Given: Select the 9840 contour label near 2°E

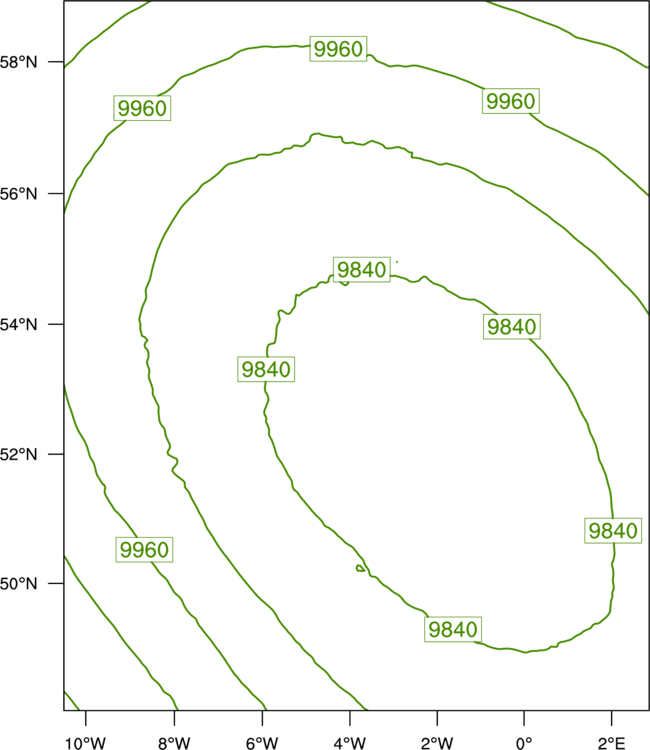Looking at the screenshot, I should [613, 531].
